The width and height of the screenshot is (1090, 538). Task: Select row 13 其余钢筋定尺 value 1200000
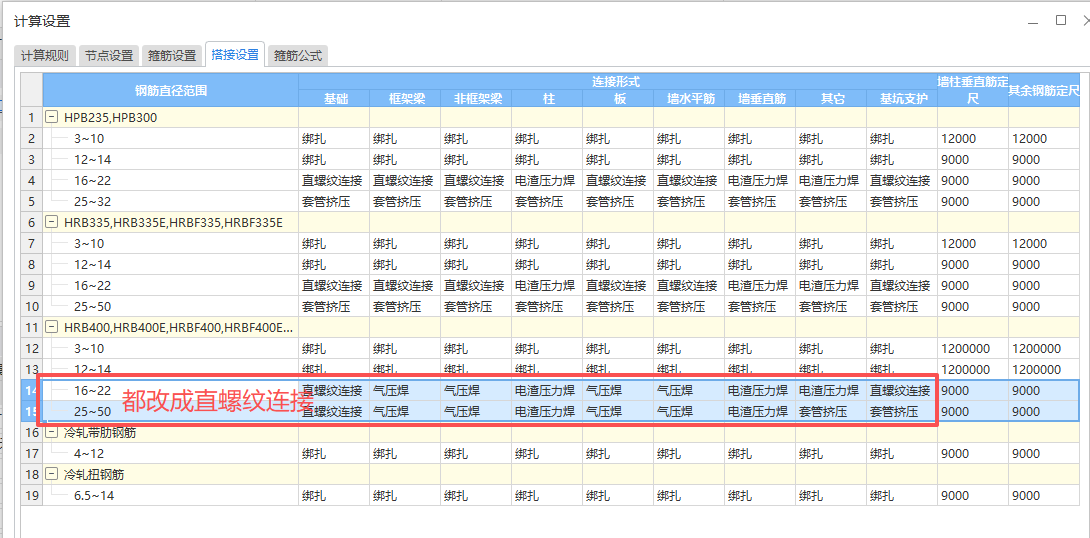pos(1043,370)
